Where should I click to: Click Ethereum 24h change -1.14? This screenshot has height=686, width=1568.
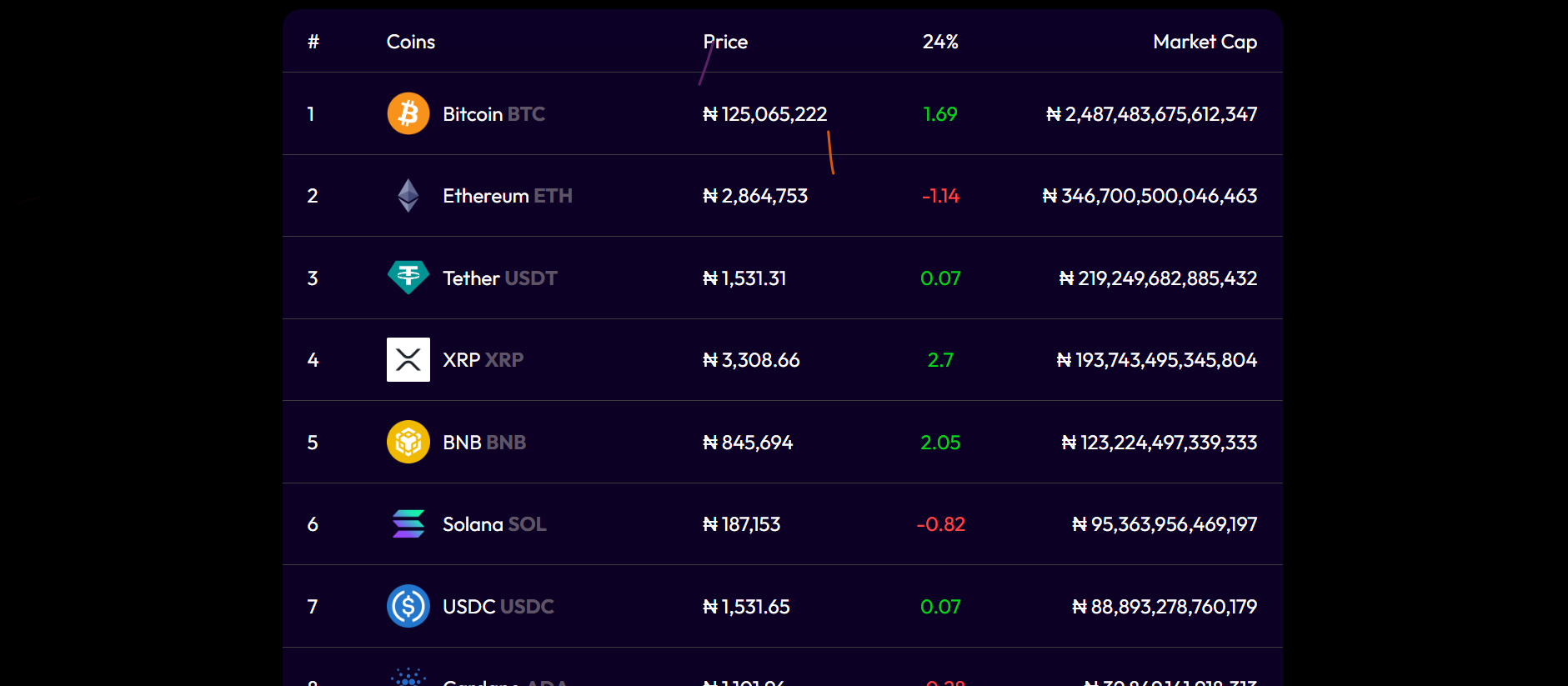point(940,196)
